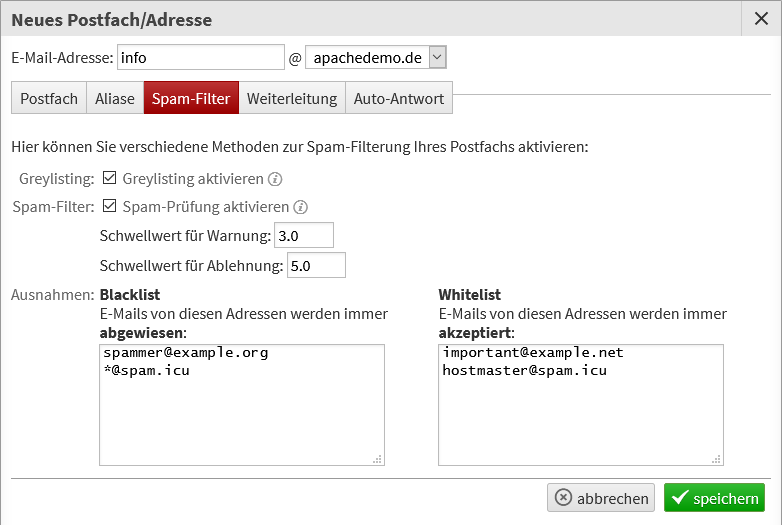This screenshot has height=525, width=782.
Task: Go to the Auto-Antwort tab
Action: [x=398, y=98]
